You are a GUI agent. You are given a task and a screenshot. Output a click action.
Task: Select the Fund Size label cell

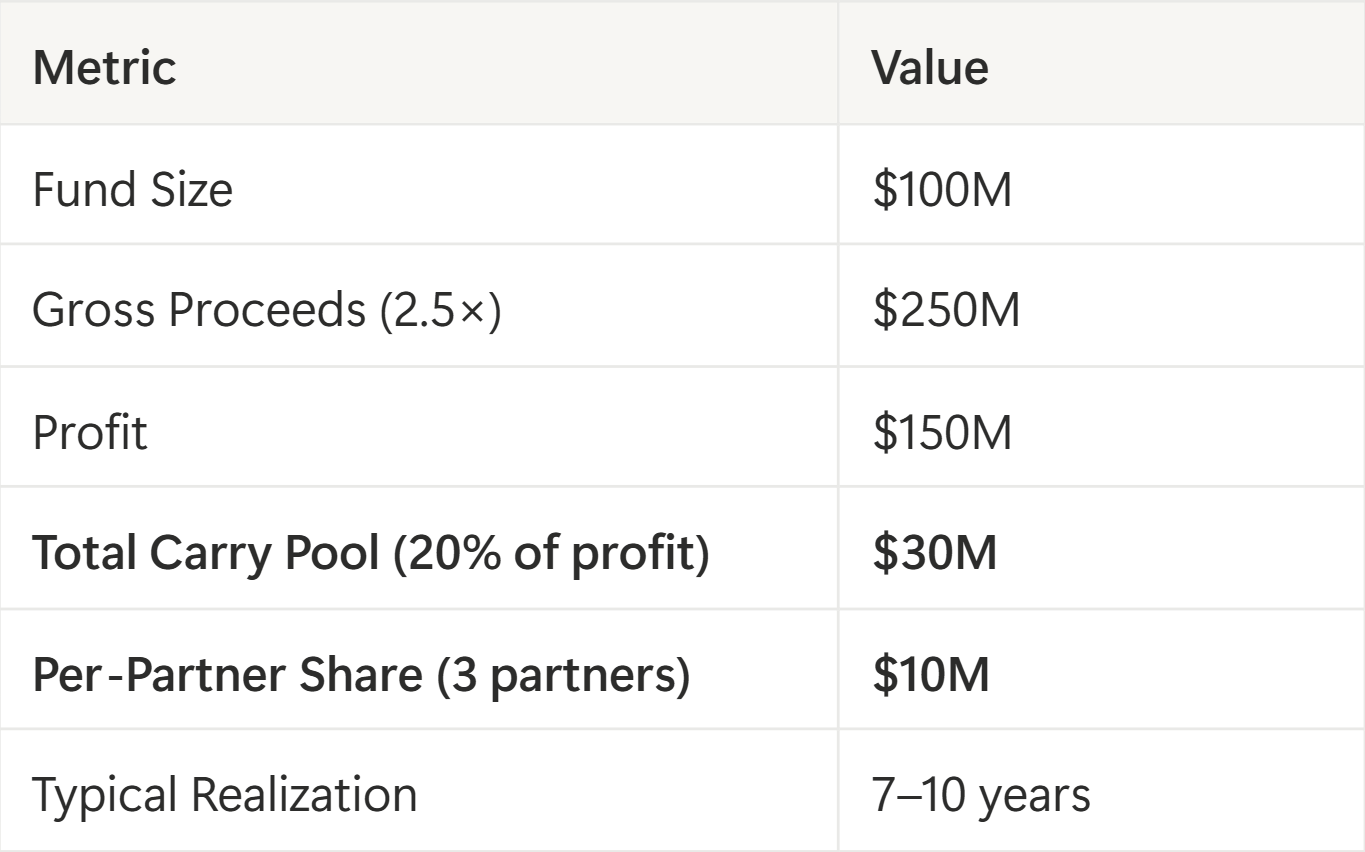pos(132,189)
